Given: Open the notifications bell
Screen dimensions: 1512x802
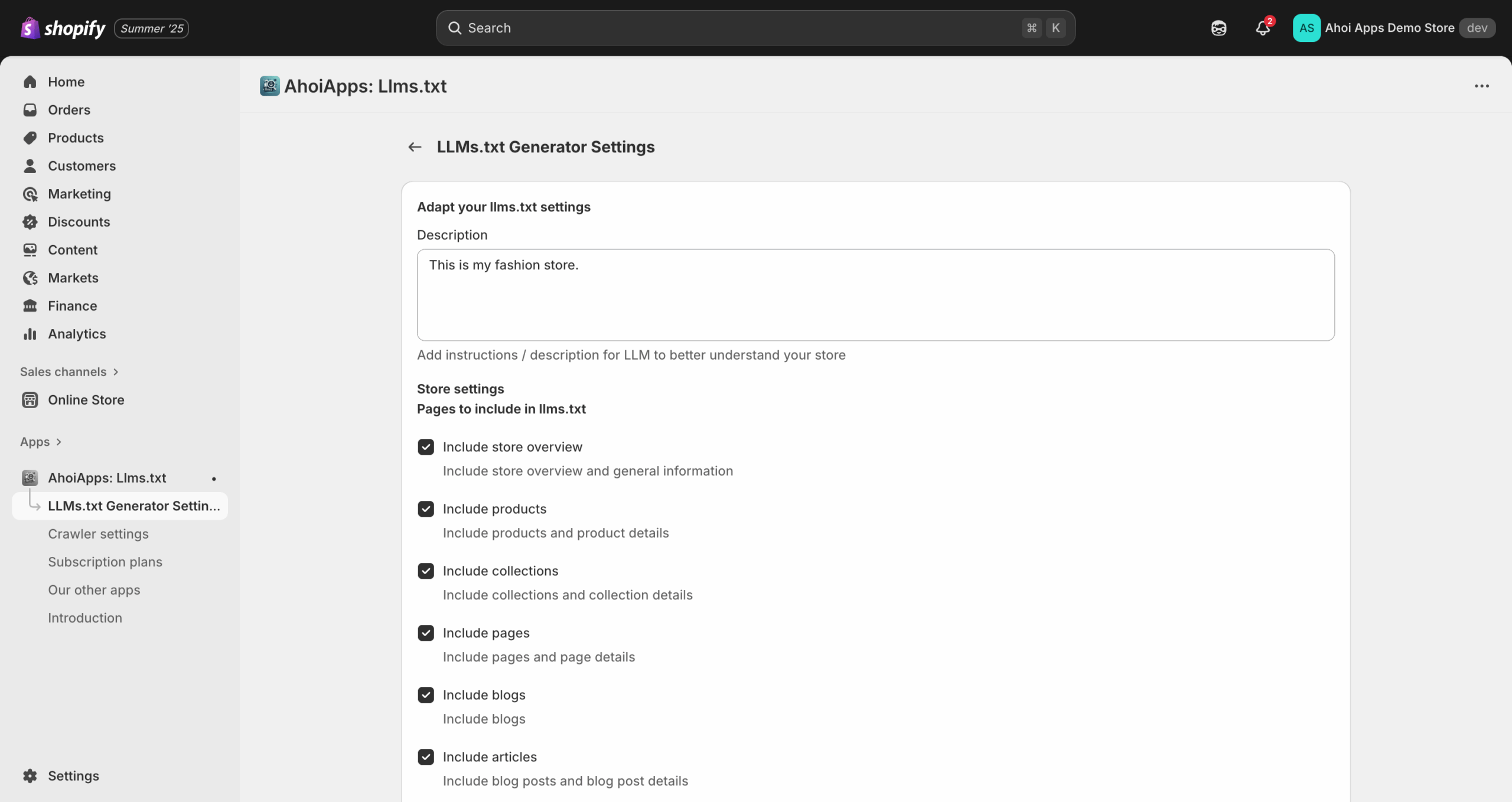Looking at the screenshot, I should (x=1263, y=28).
